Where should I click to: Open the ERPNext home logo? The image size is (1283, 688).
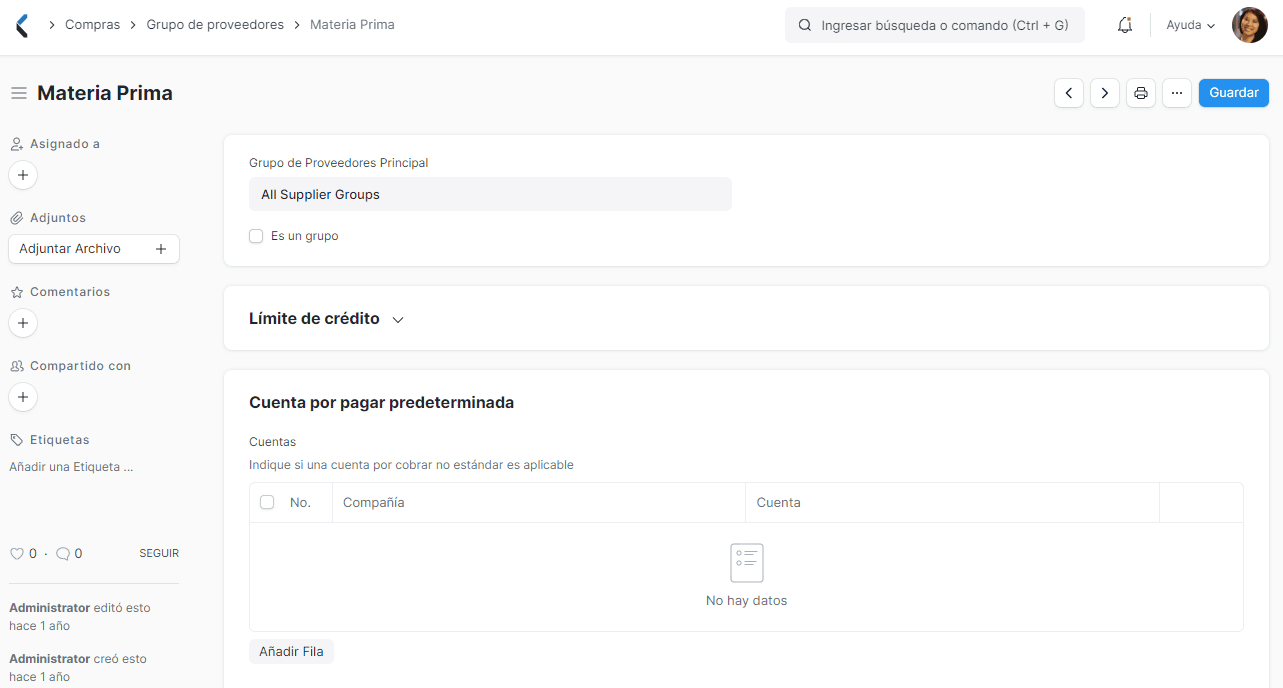click(x=22, y=25)
